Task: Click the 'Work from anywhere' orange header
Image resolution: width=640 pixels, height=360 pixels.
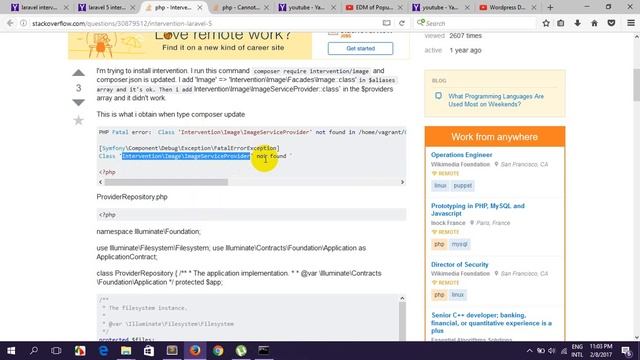Action: pyautogui.click(x=495, y=137)
